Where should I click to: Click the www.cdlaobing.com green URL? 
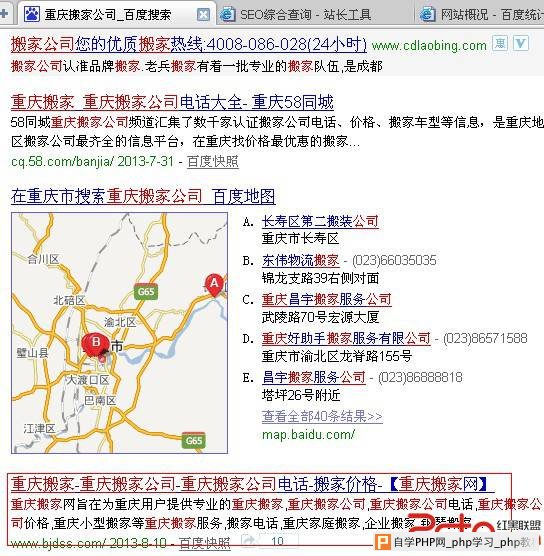[429, 45]
